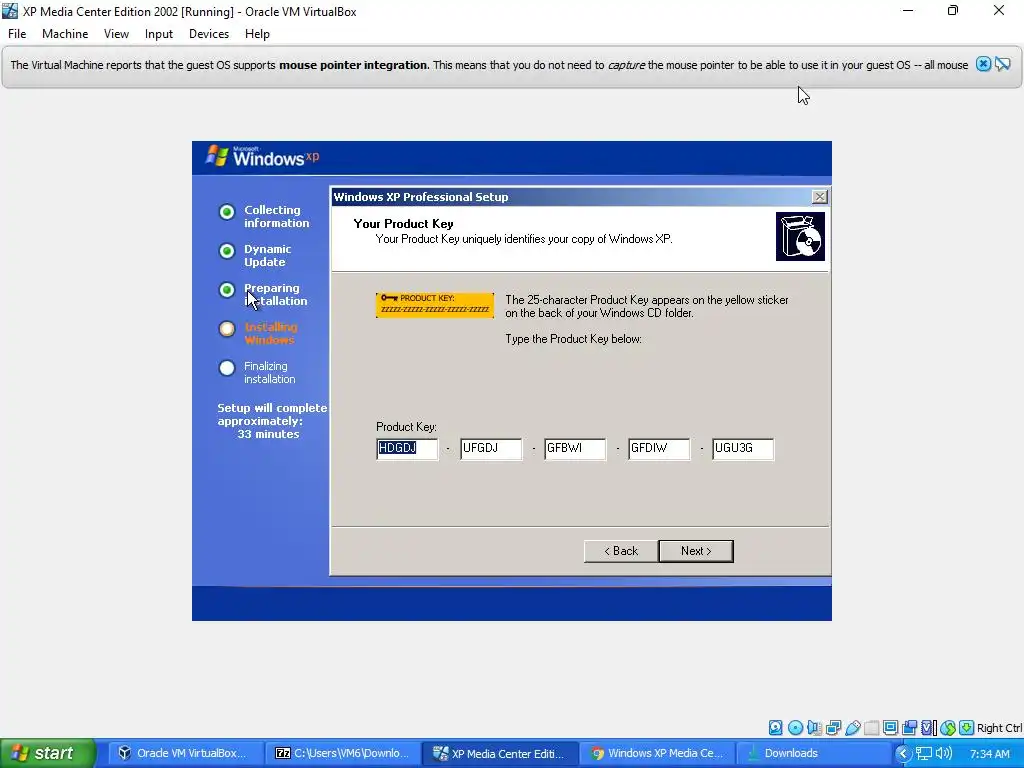Click the fifth product key field UGU3G
Viewport: 1024px width, 768px height.
point(743,449)
